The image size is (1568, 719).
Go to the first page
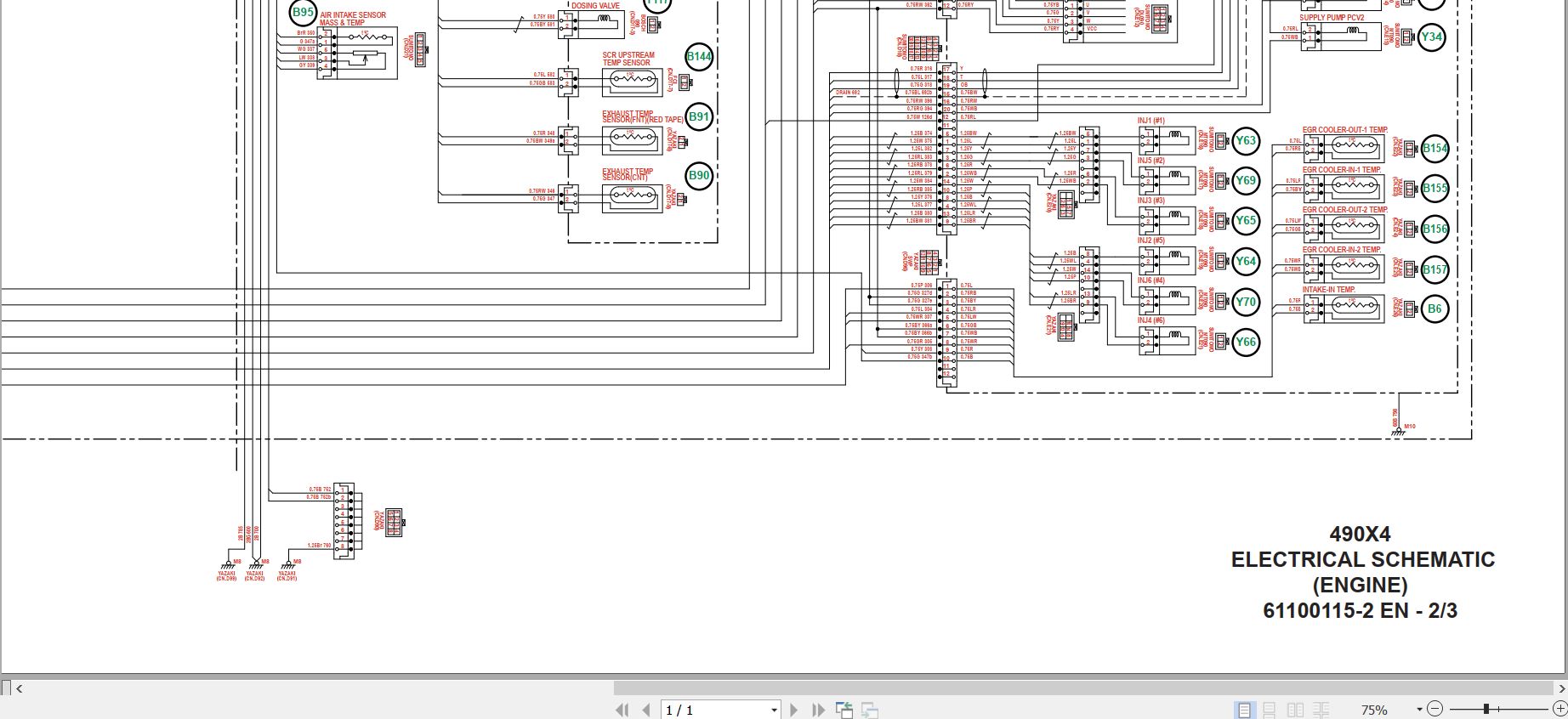tap(622, 710)
